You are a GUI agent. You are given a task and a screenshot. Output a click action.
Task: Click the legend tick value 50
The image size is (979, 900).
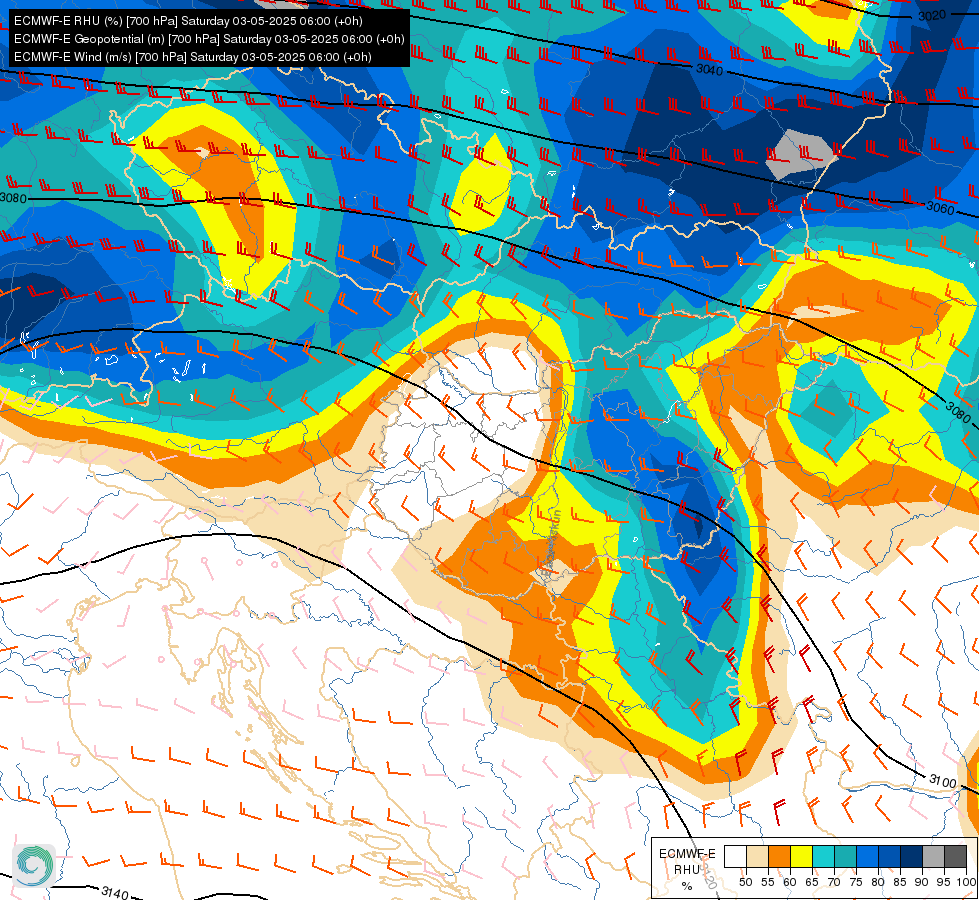point(745,883)
